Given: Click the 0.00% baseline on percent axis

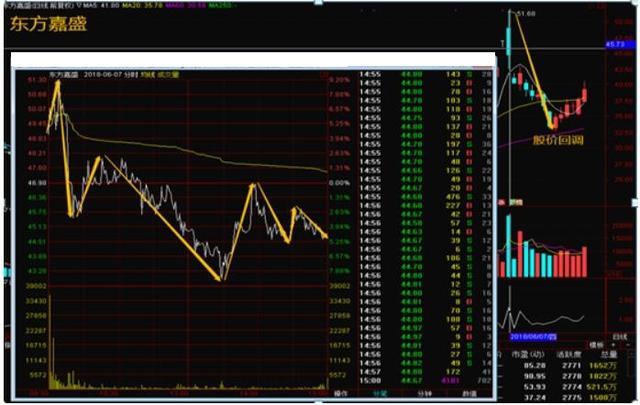Looking at the screenshot, I should click(339, 183).
